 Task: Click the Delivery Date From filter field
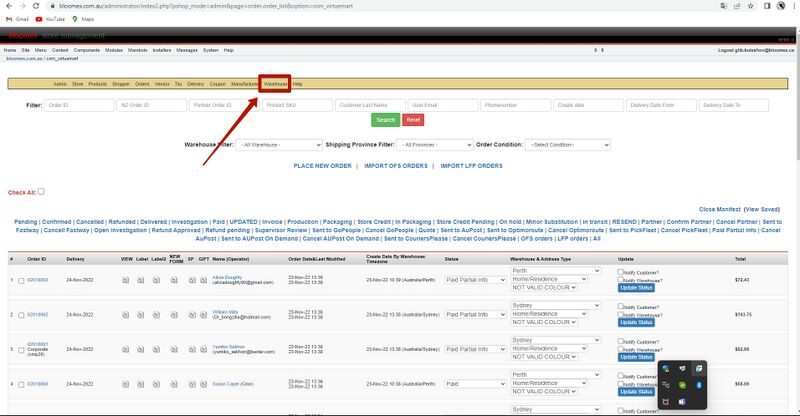661,105
